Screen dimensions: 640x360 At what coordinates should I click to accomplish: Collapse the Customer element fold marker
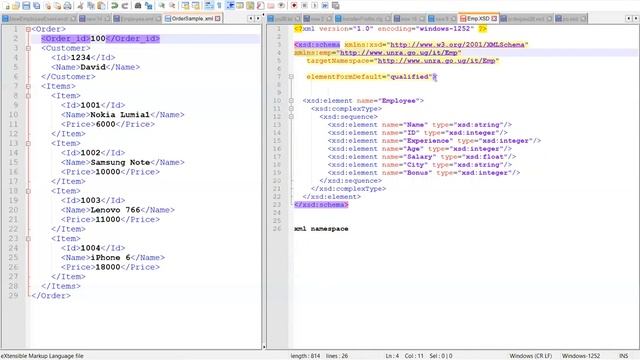pyautogui.click(x=28, y=48)
